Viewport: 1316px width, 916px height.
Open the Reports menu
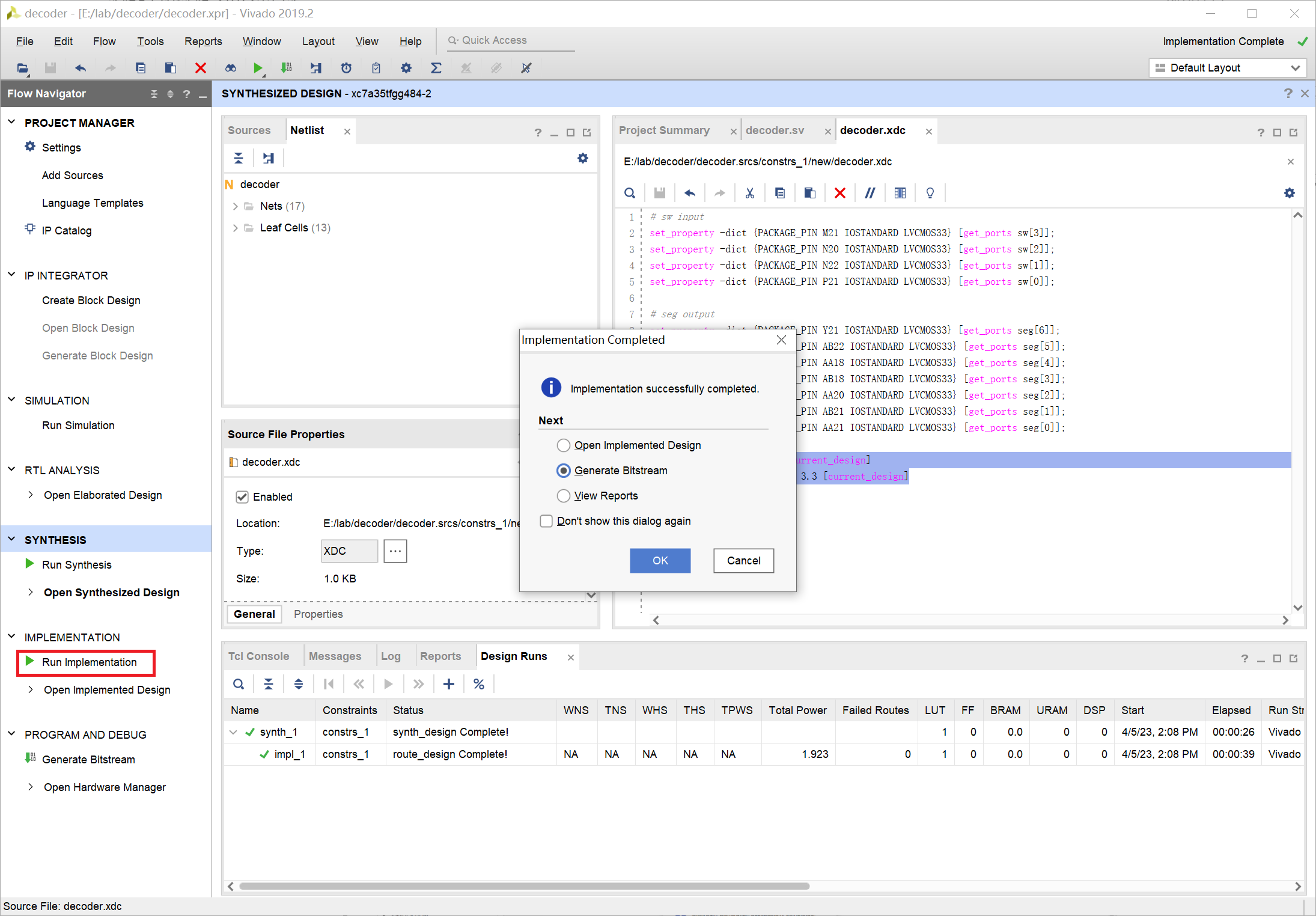pyautogui.click(x=203, y=41)
